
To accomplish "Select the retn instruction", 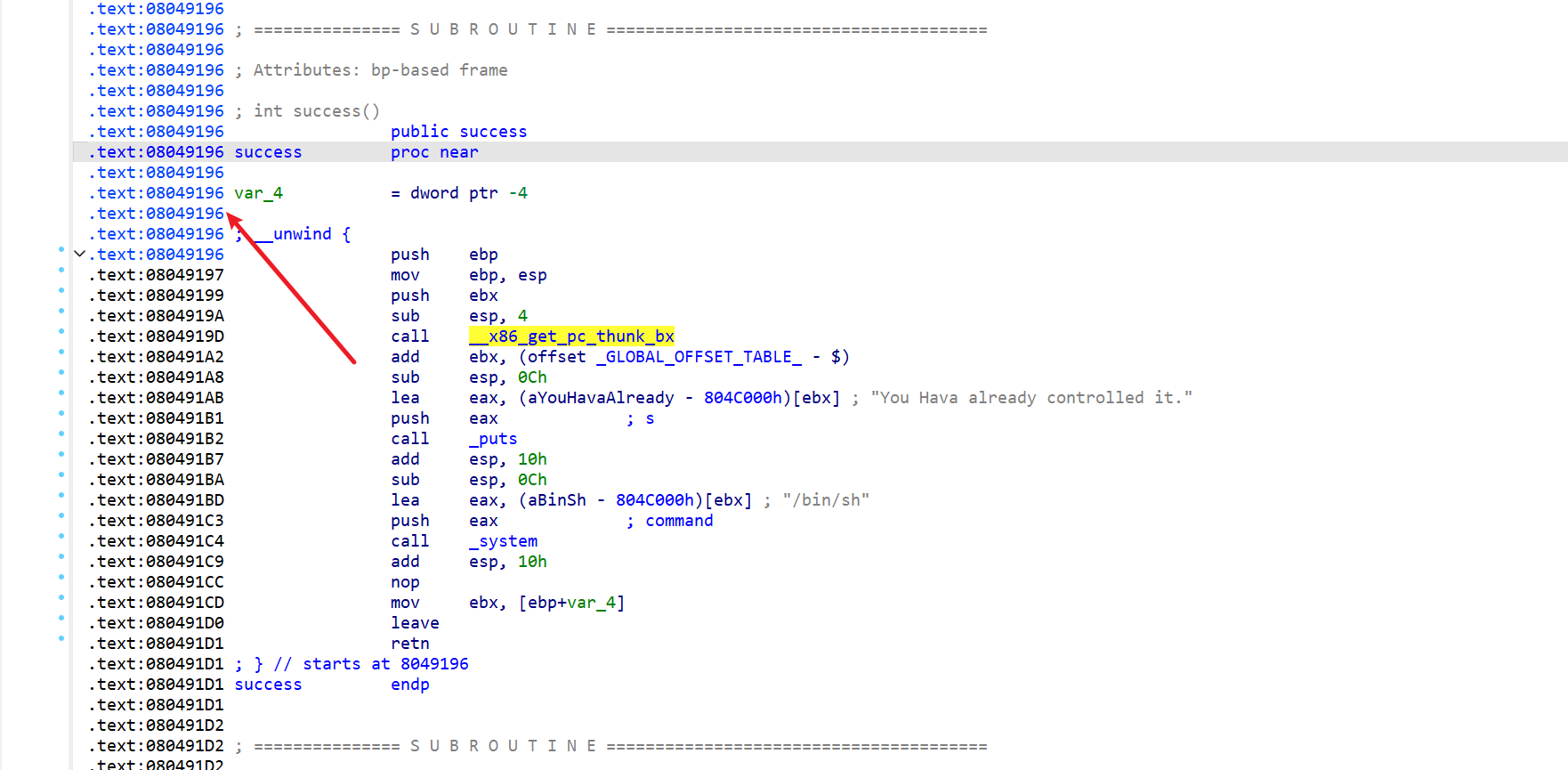I will 409,644.
